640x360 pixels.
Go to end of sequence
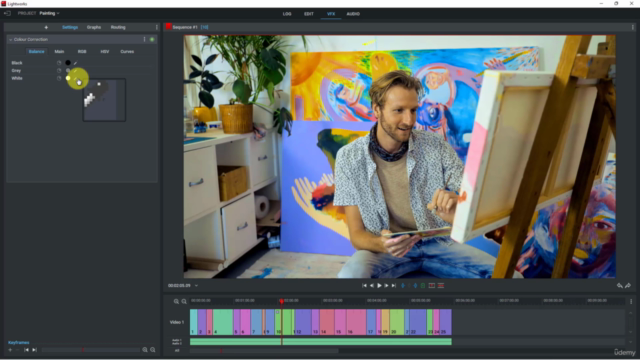tap(393, 286)
